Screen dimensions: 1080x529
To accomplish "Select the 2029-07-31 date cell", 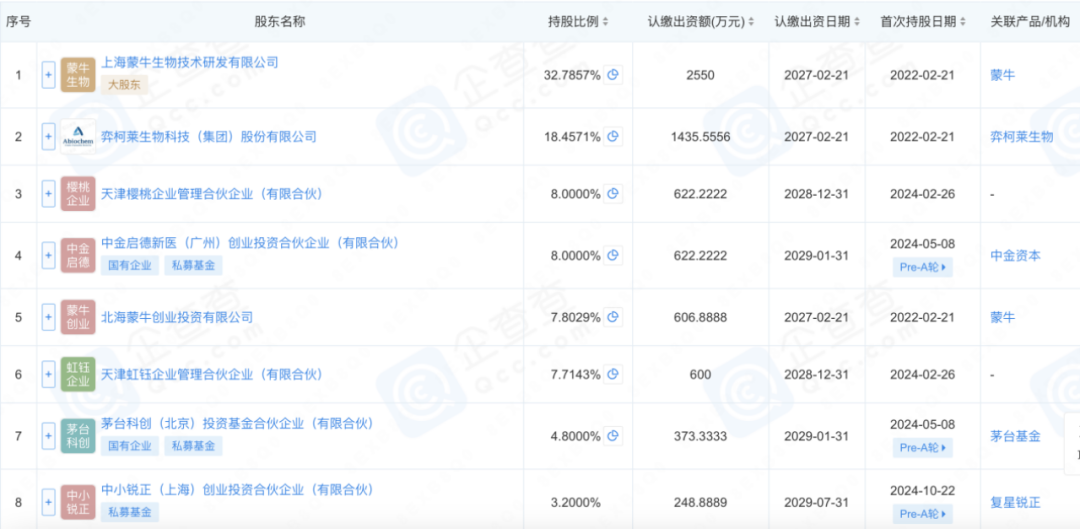I will click(816, 503).
